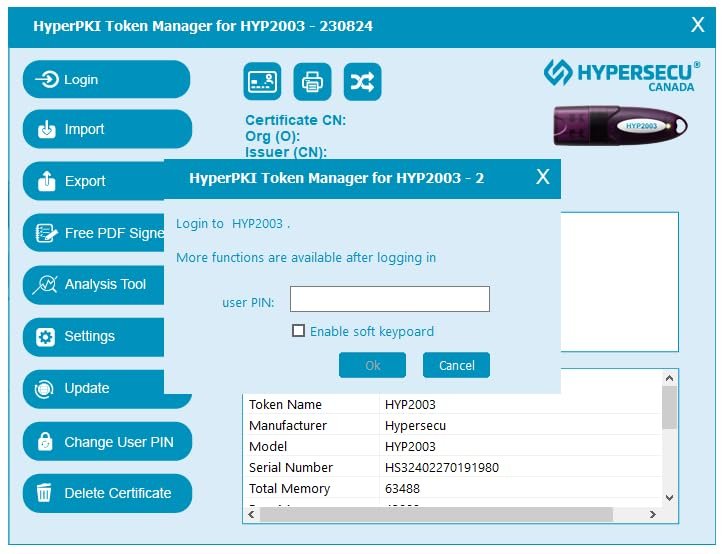The height and width of the screenshot is (554, 724).
Task: Select the Serial Number row
Action: [450, 467]
